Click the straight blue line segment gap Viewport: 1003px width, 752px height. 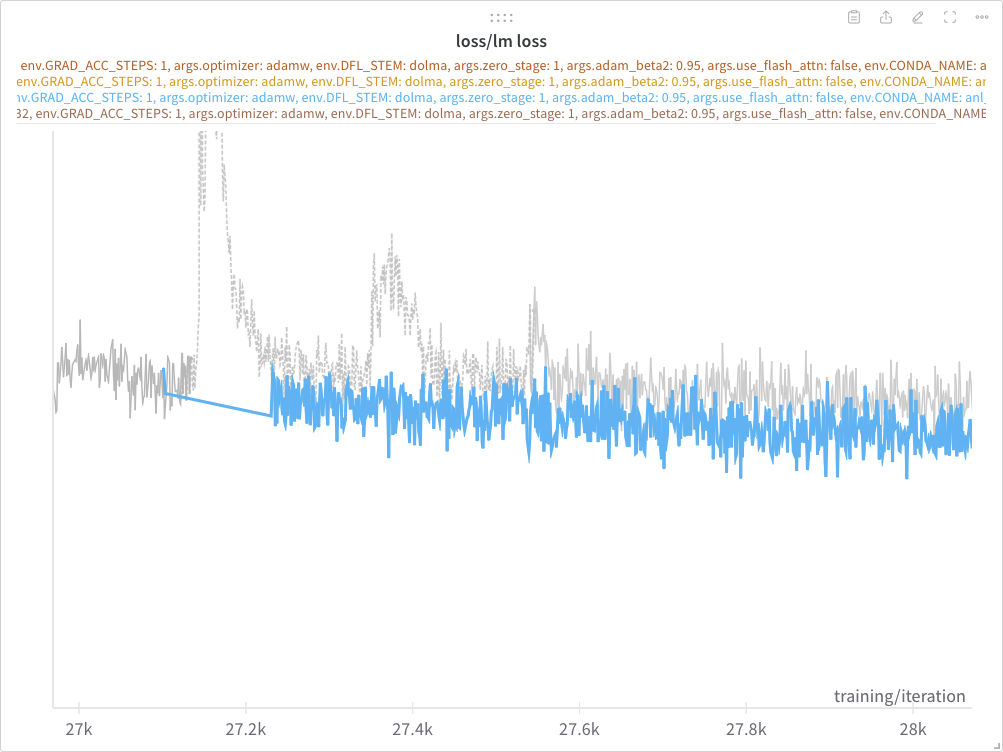217,404
